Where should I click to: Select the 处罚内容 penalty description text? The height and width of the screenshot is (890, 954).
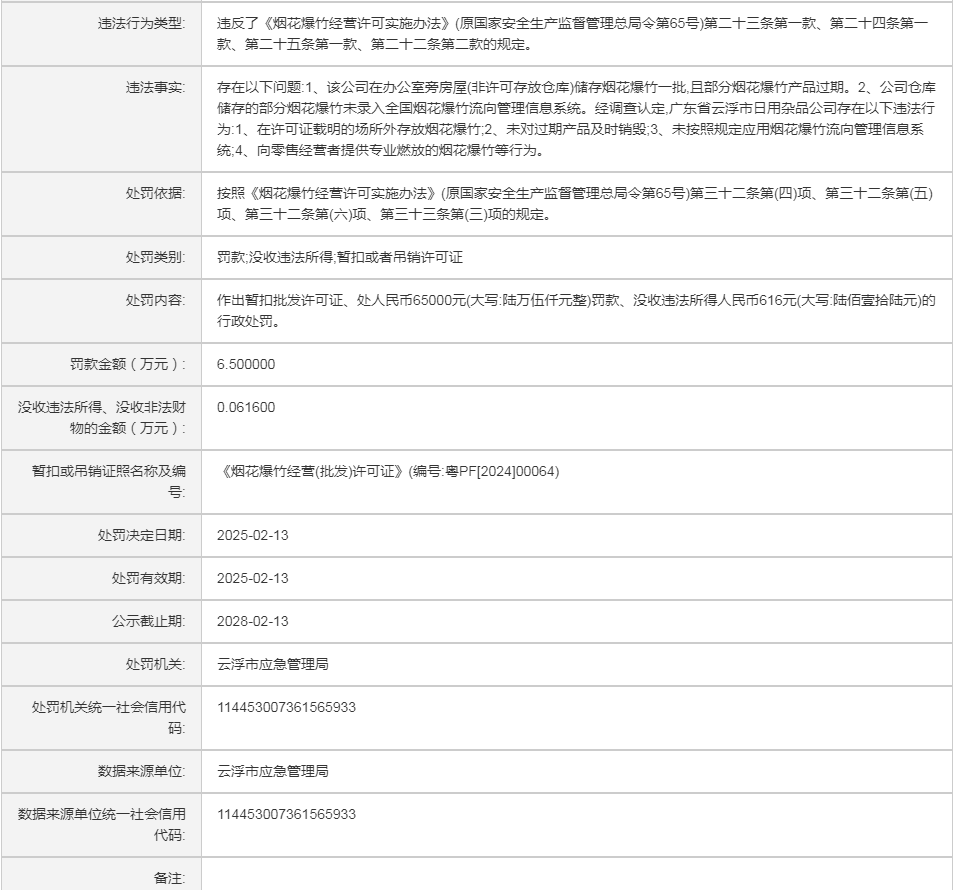575,311
